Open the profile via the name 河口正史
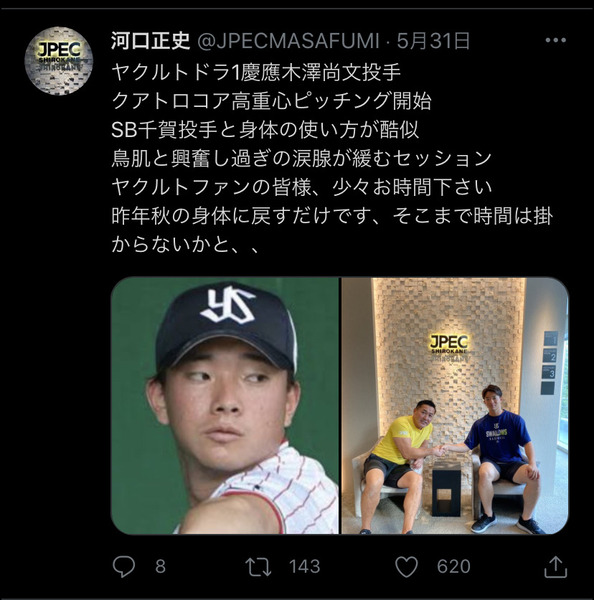This screenshot has width=594, height=600. point(150,41)
